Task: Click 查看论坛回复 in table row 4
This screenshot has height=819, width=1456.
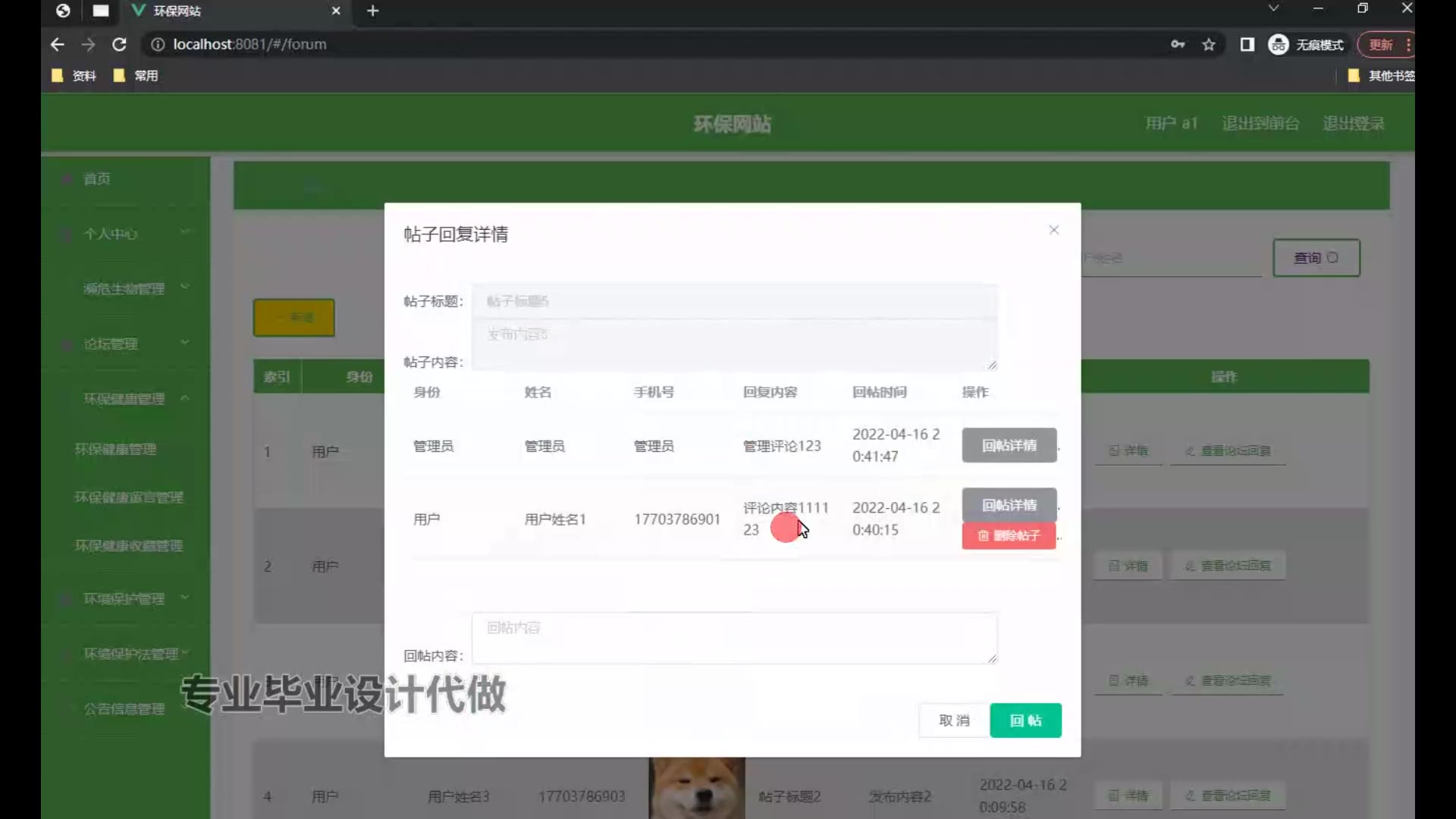Action: coord(1228,795)
